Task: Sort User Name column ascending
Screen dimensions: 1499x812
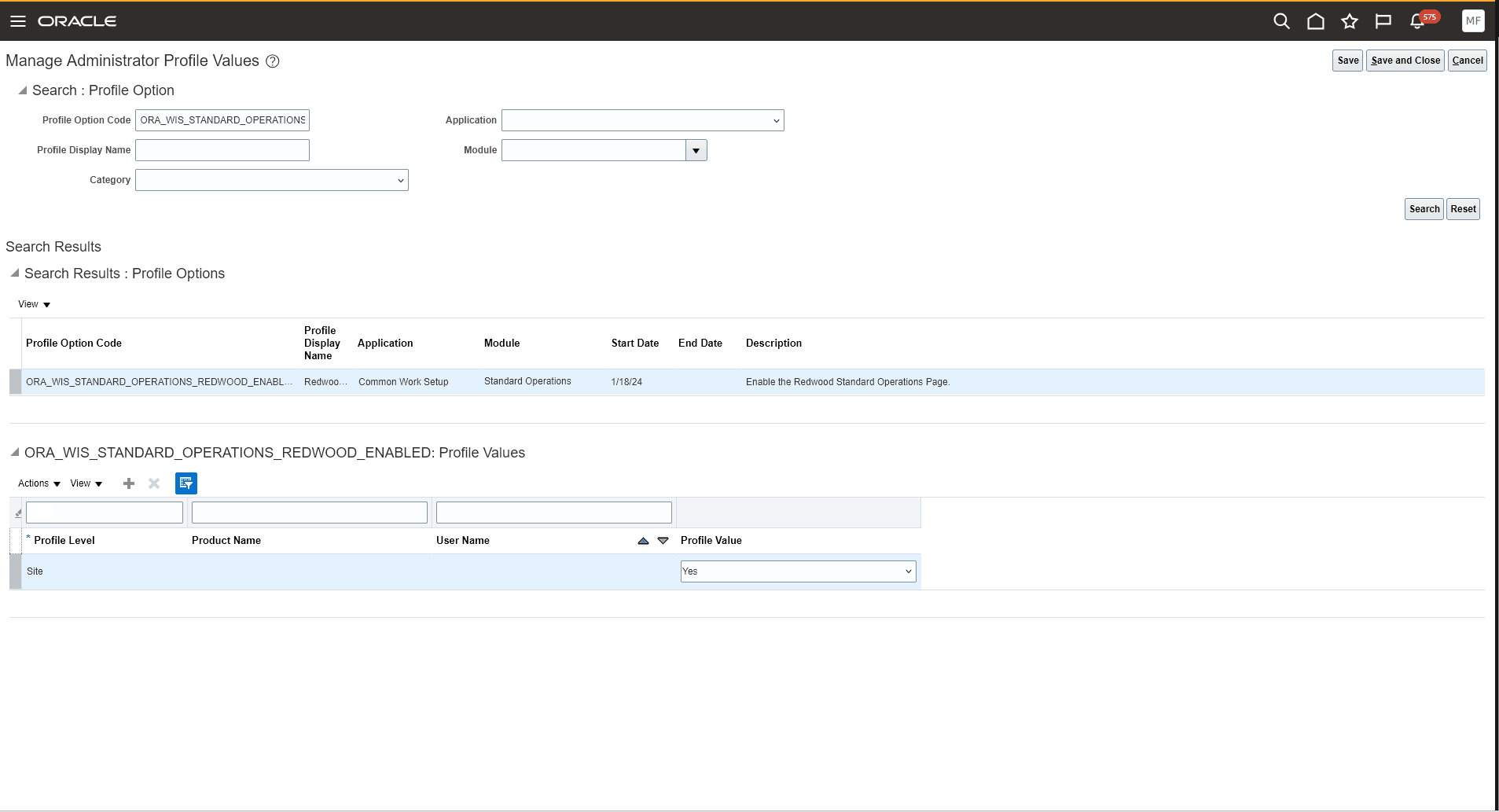Action: [x=641, y=541]
